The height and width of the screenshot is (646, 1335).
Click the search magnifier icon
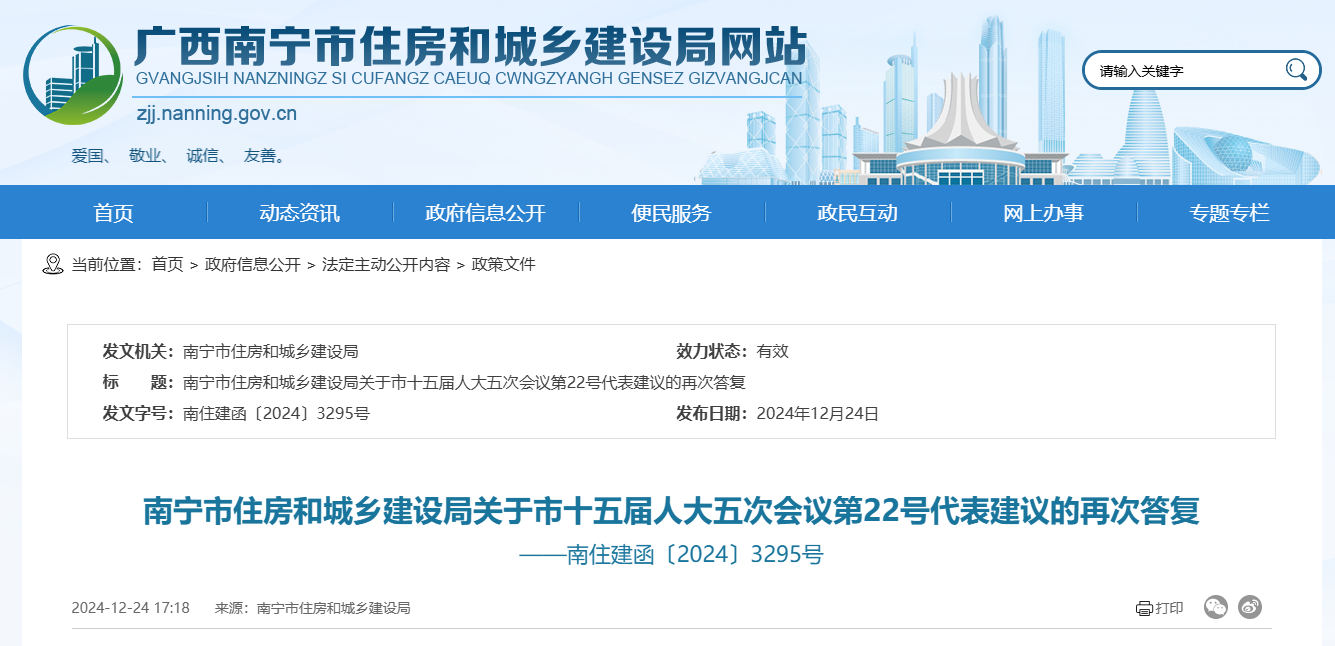tap(1296, 70)
